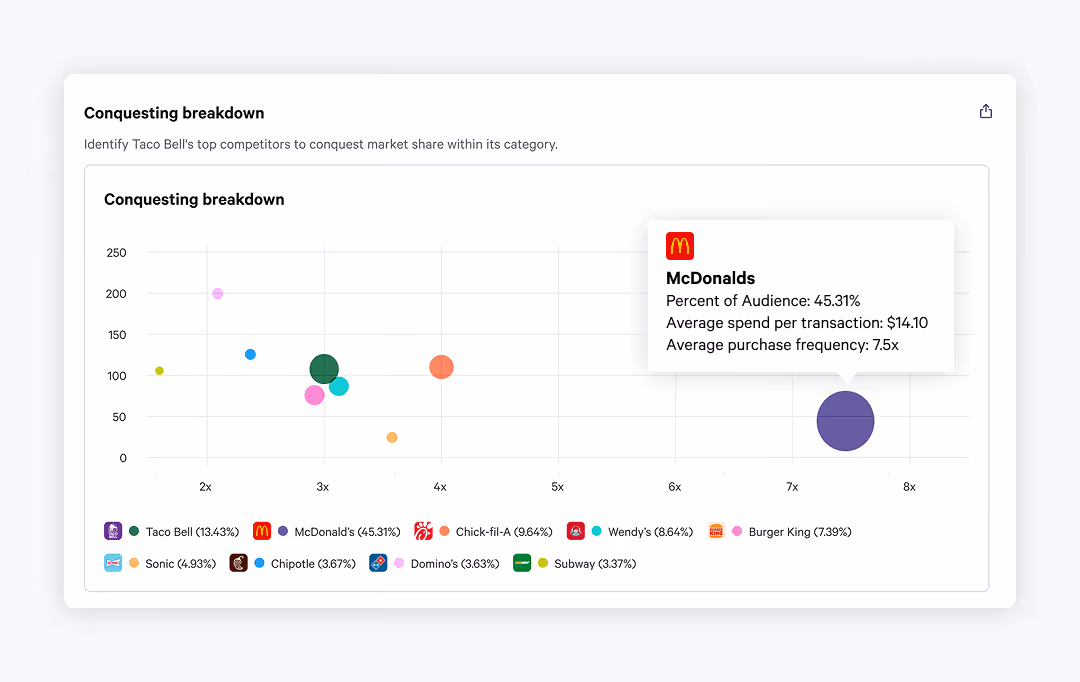This screenshot has height=682, width=1080.
Task: Click the Taco Bell logo in the legend
Action: pos(113,531)
